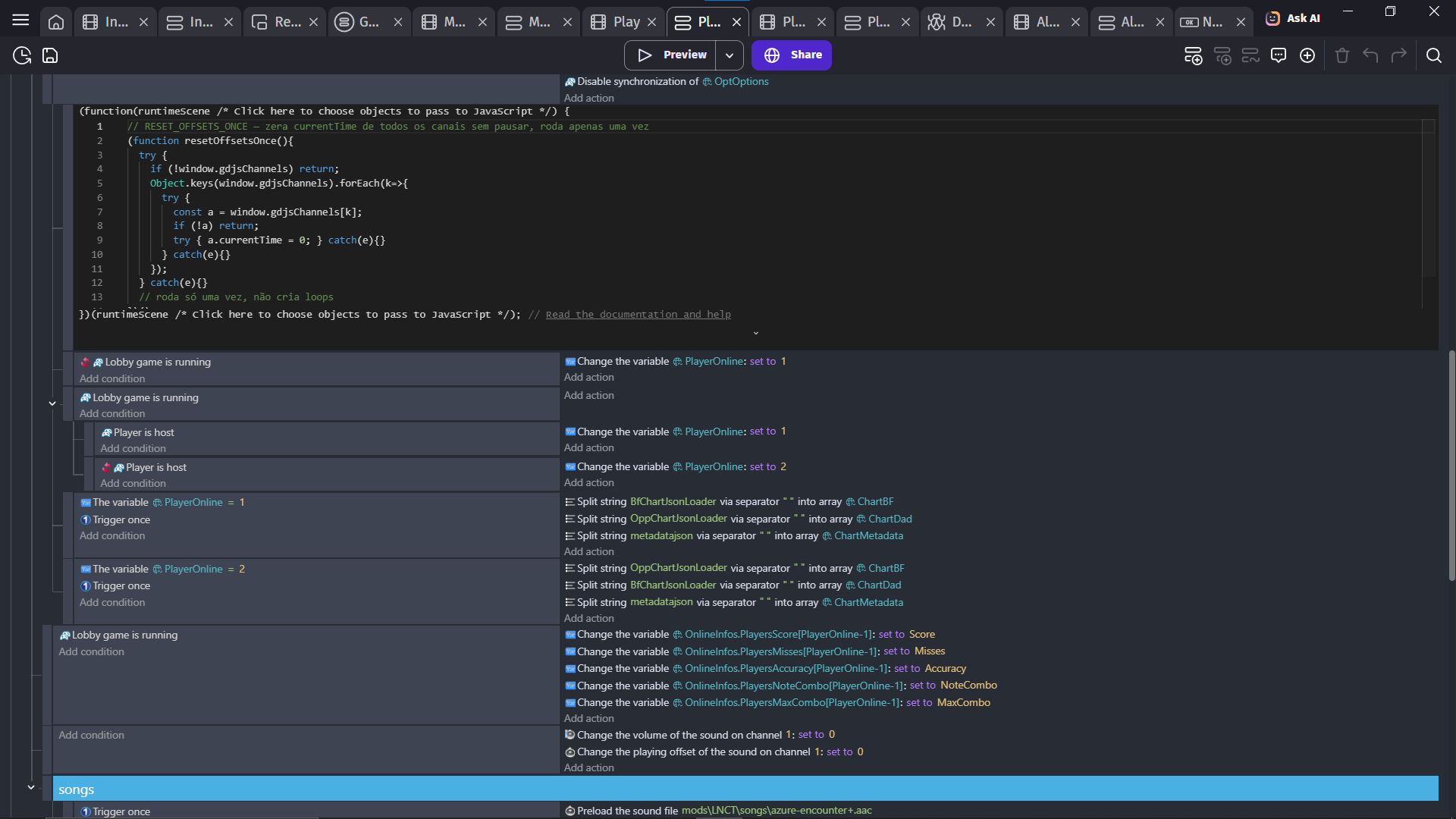
Task: Open the Preview options dropdown arrow
Action: pos(729,55)
